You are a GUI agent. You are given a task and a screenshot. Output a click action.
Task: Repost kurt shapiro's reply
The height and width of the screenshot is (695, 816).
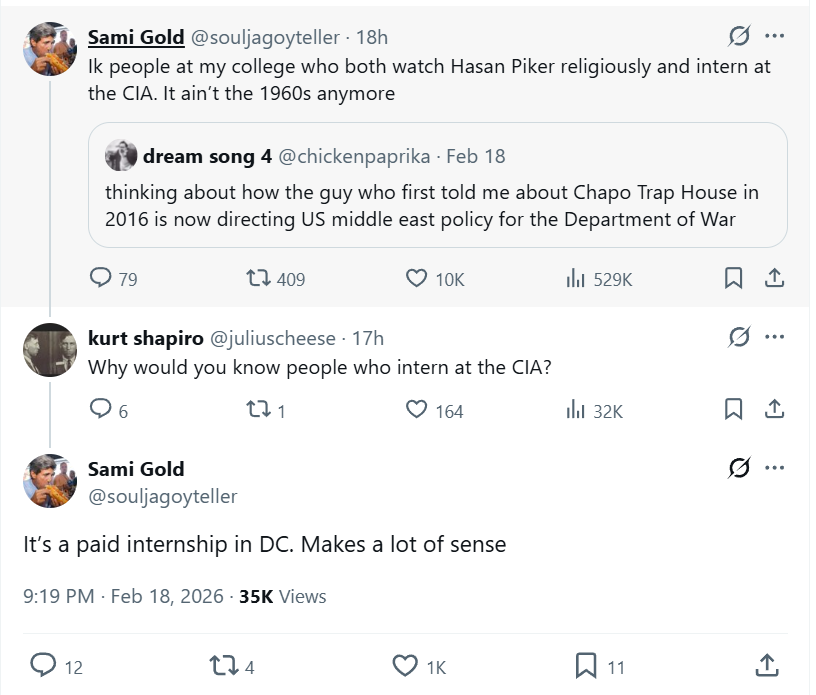pyautogui.click(x=260, y=409)
